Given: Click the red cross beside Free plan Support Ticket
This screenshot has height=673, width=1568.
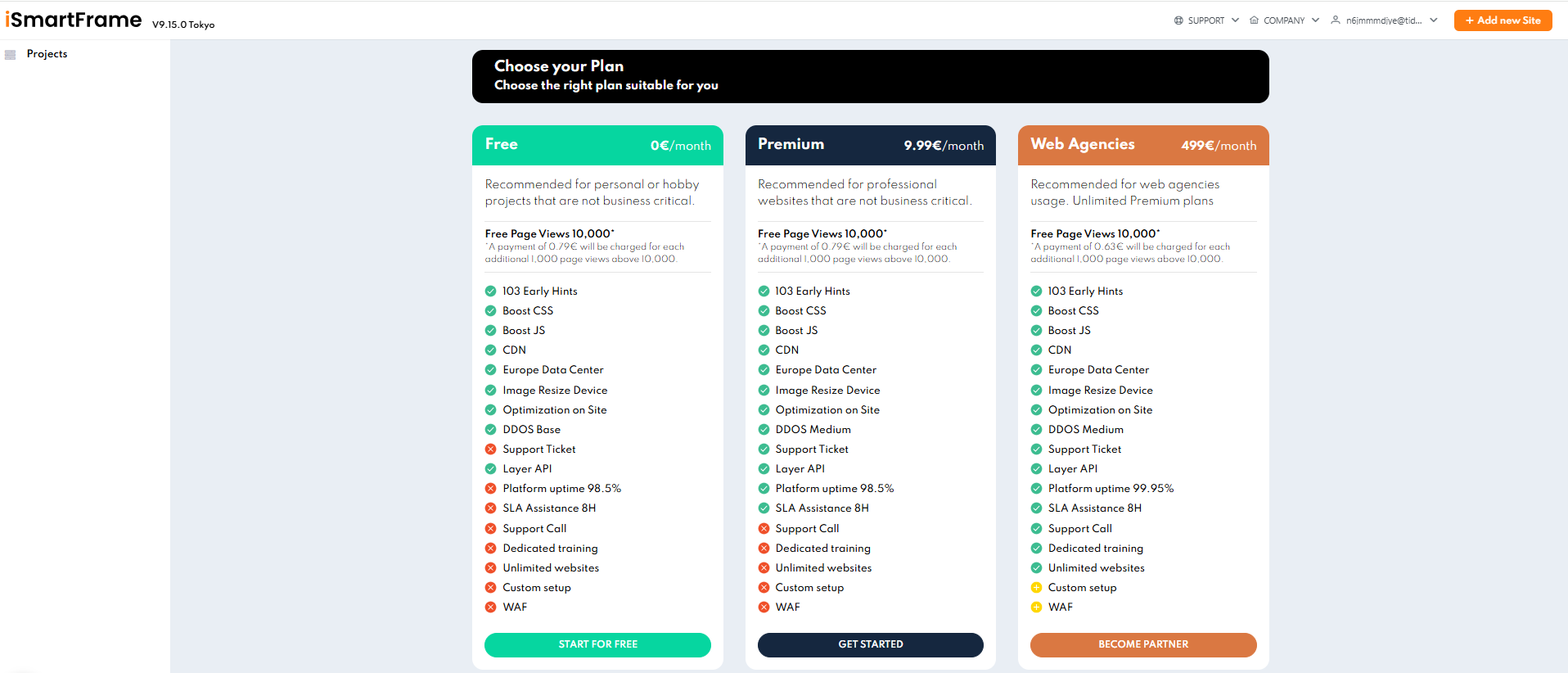Looking at the screenshot, I should [x=491, y=449].
